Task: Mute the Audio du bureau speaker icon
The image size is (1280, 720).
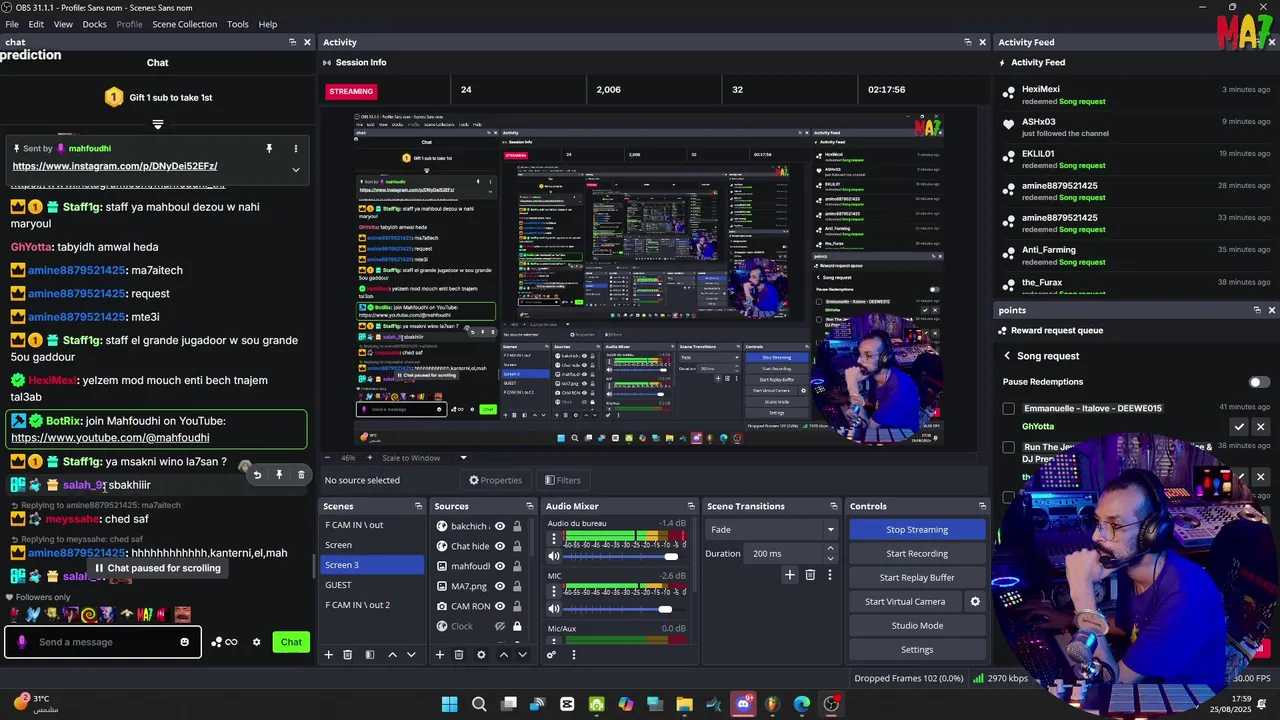Action: [554, 557]
